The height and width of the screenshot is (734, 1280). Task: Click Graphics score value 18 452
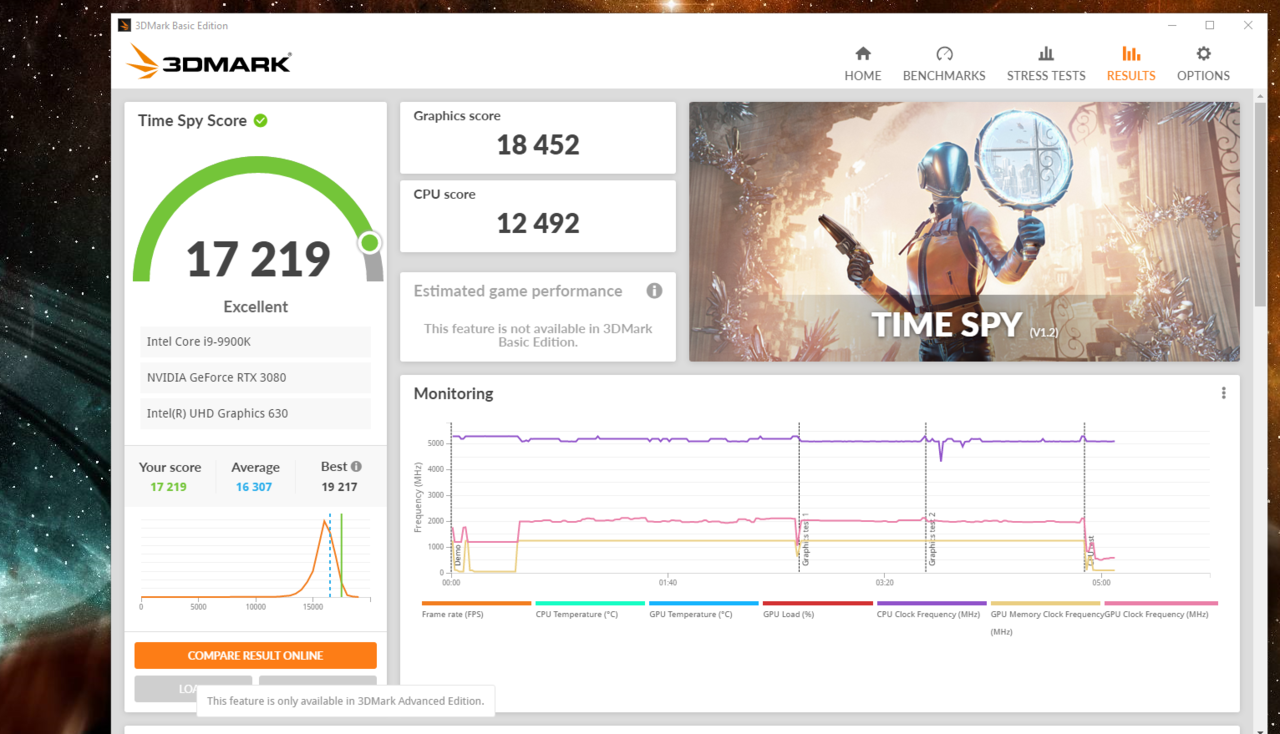pyautogui.click(x=538, y=145)
